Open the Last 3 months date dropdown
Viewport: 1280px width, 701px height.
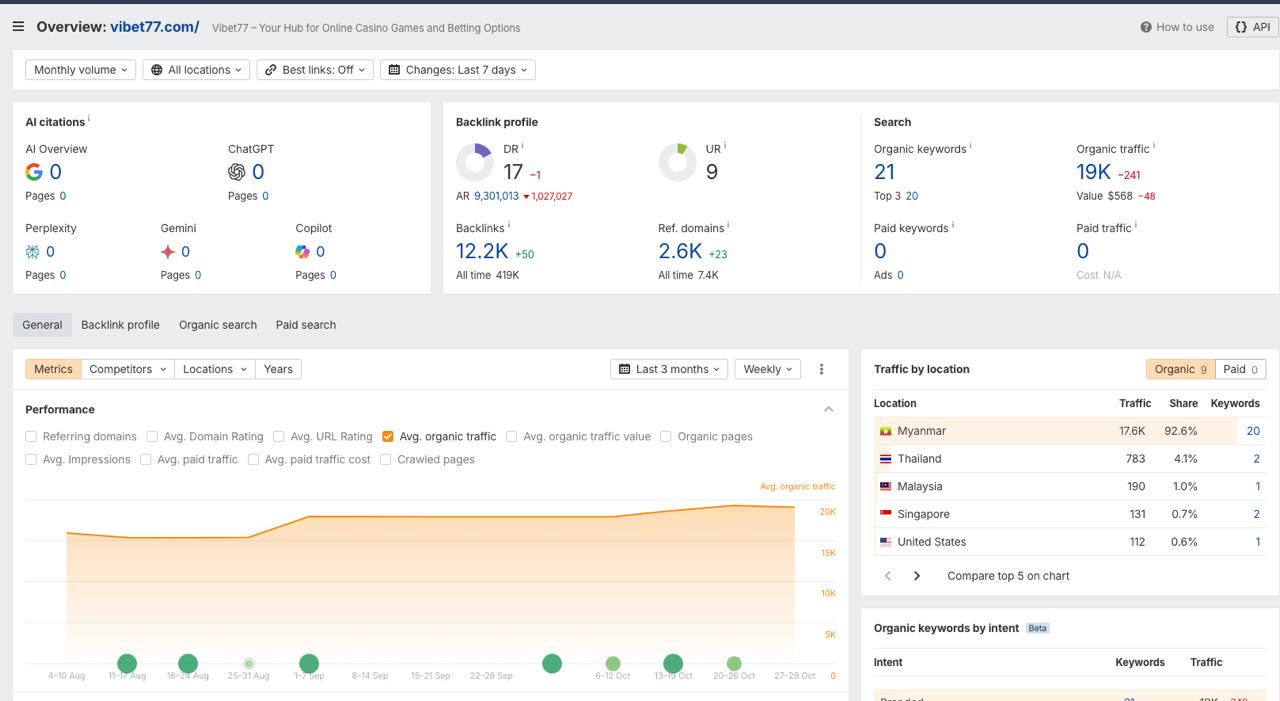click(669, 369)
